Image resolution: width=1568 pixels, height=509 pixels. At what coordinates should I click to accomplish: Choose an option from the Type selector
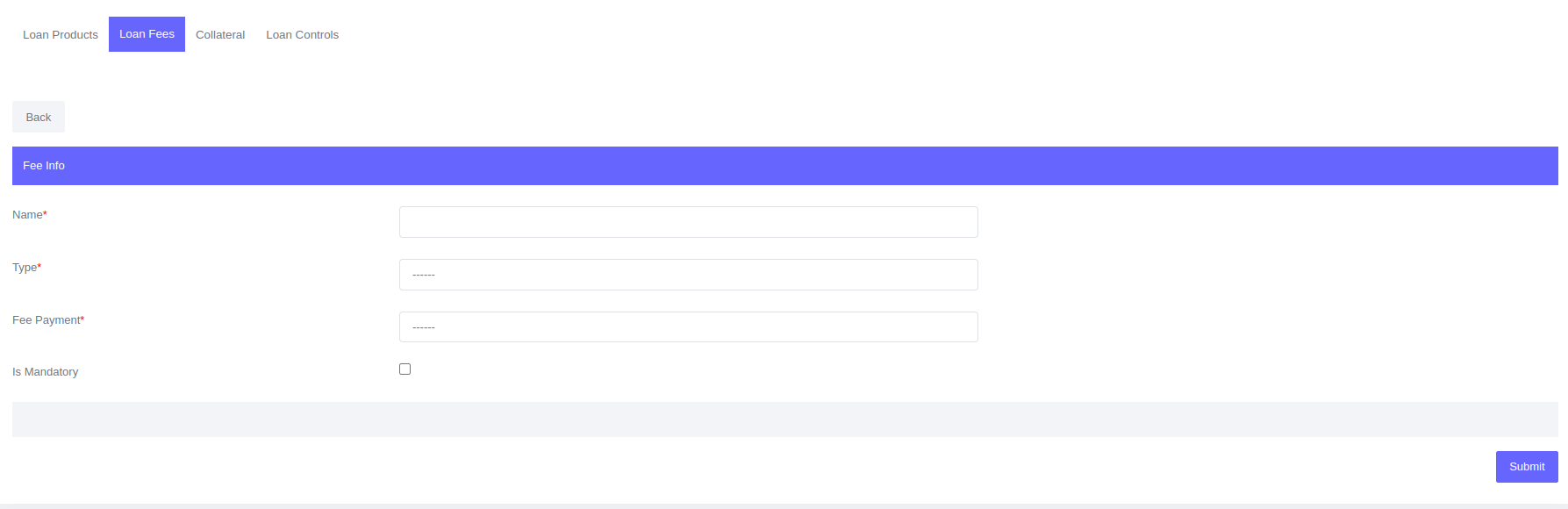pyautogui.click(x=688, y=274)
